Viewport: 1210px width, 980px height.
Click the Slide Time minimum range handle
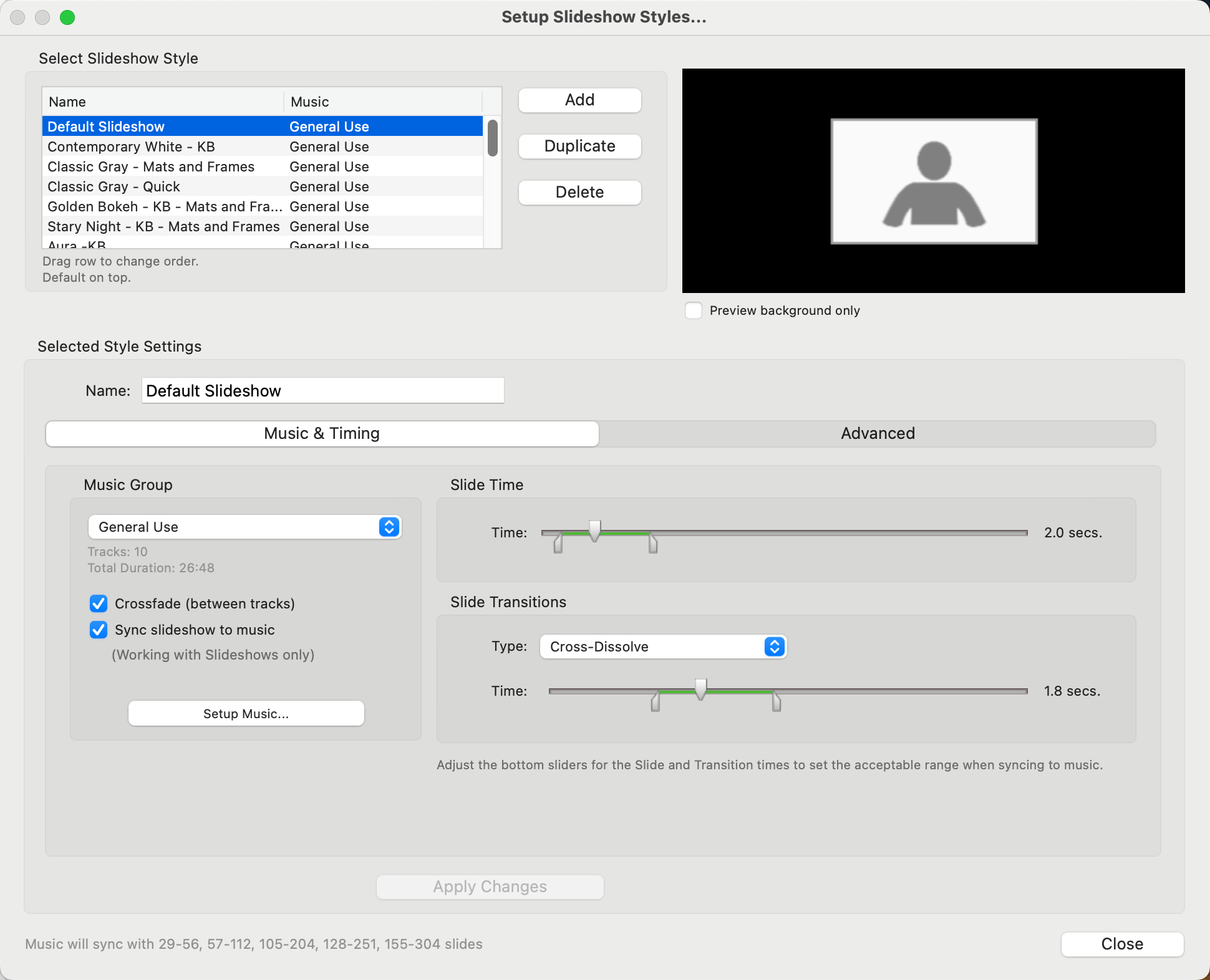coord(558,544)
